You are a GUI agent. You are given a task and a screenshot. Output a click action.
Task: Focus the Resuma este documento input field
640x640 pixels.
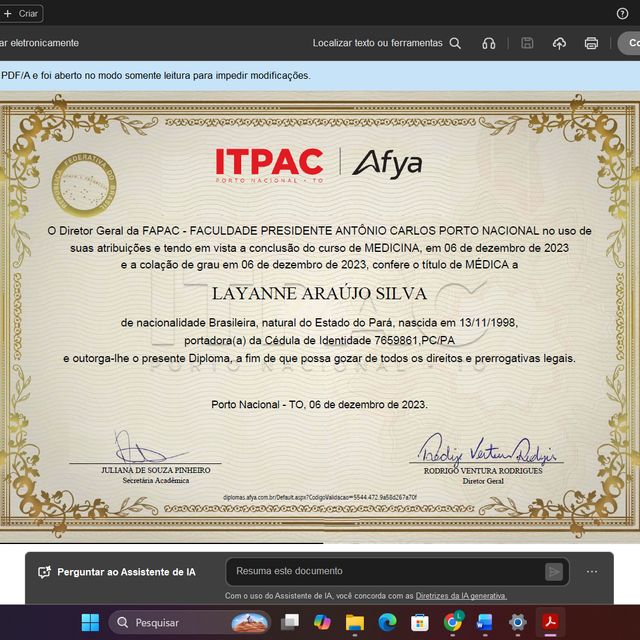[x=397, y=571]
